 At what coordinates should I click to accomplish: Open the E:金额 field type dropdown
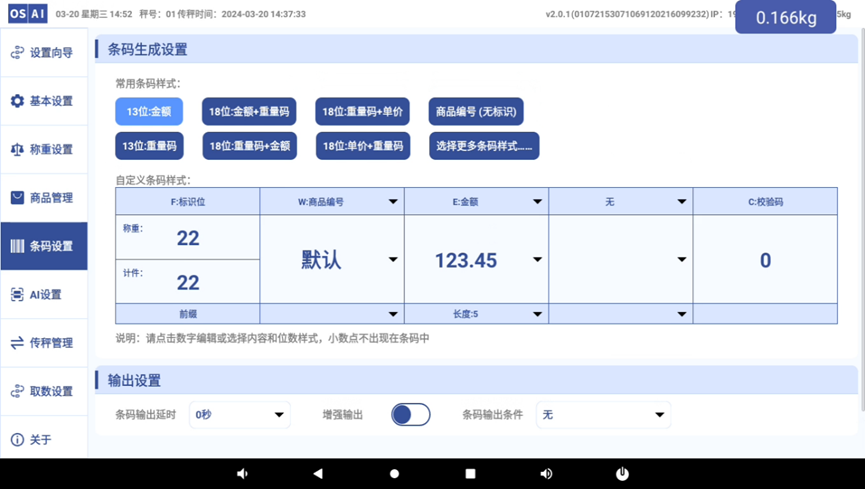tap(476, 202)
